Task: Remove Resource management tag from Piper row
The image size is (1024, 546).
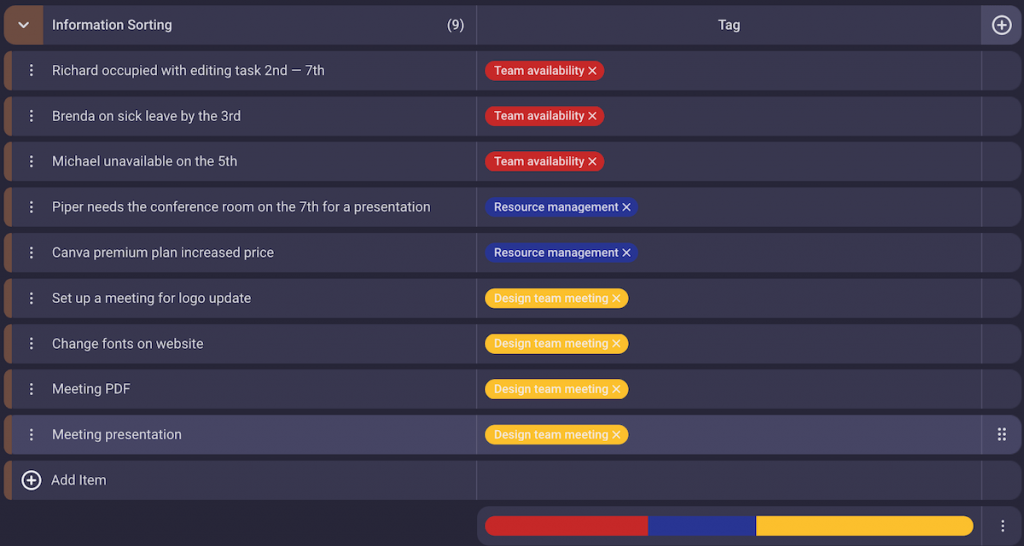Action: pyautogui.click(x=627, y=208)
